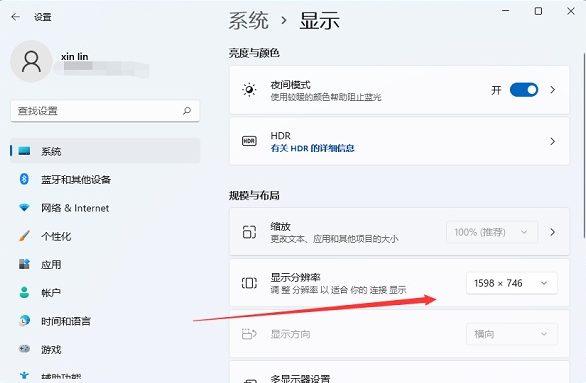Click the 个性化 paintbrush icon
The image size is (586, 383).
(24, 236)
